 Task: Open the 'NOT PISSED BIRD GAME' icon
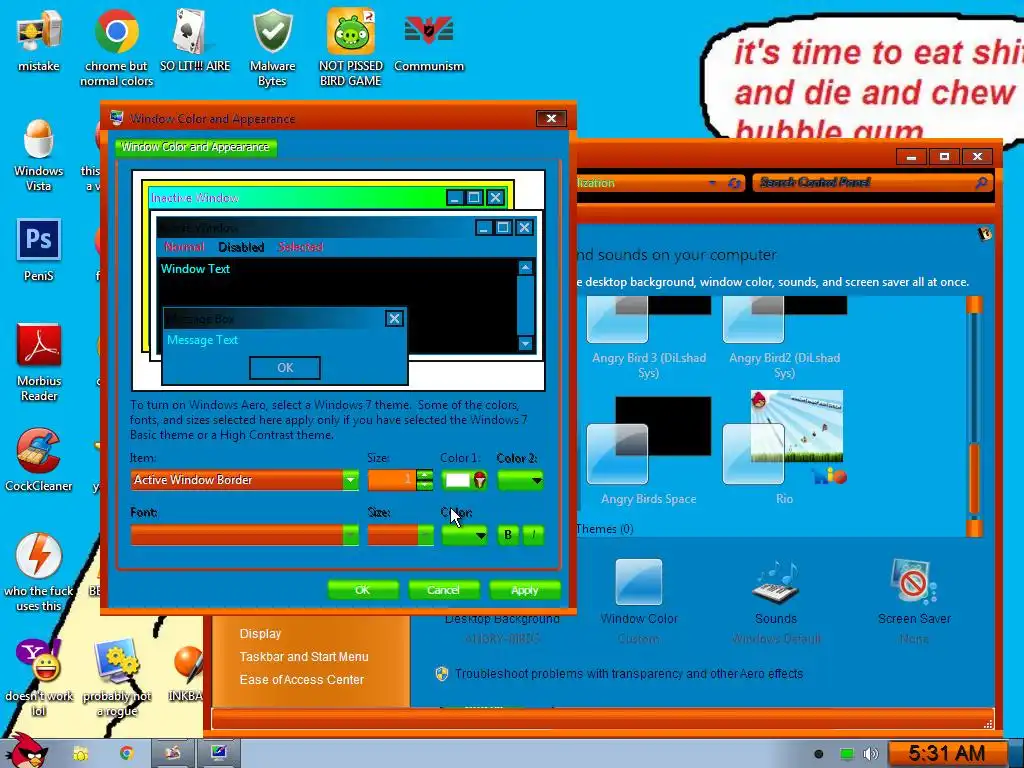click(x=351, y=47)
